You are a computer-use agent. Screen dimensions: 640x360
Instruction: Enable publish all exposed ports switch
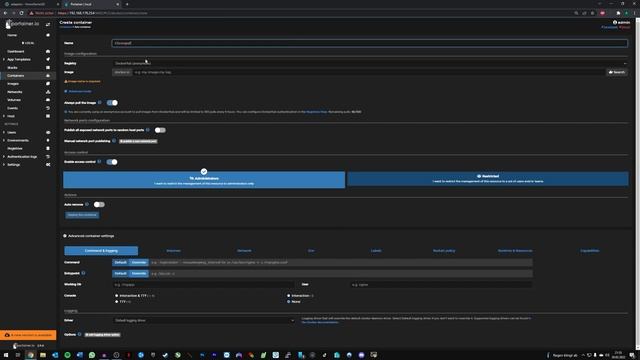(x=160, y=130)
